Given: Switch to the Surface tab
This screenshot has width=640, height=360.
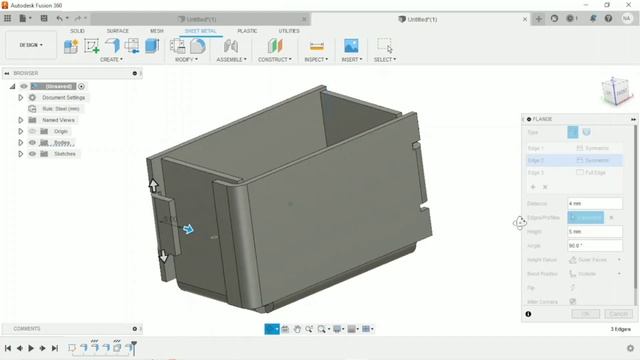Looking at the screenshot, I should 118,31.
